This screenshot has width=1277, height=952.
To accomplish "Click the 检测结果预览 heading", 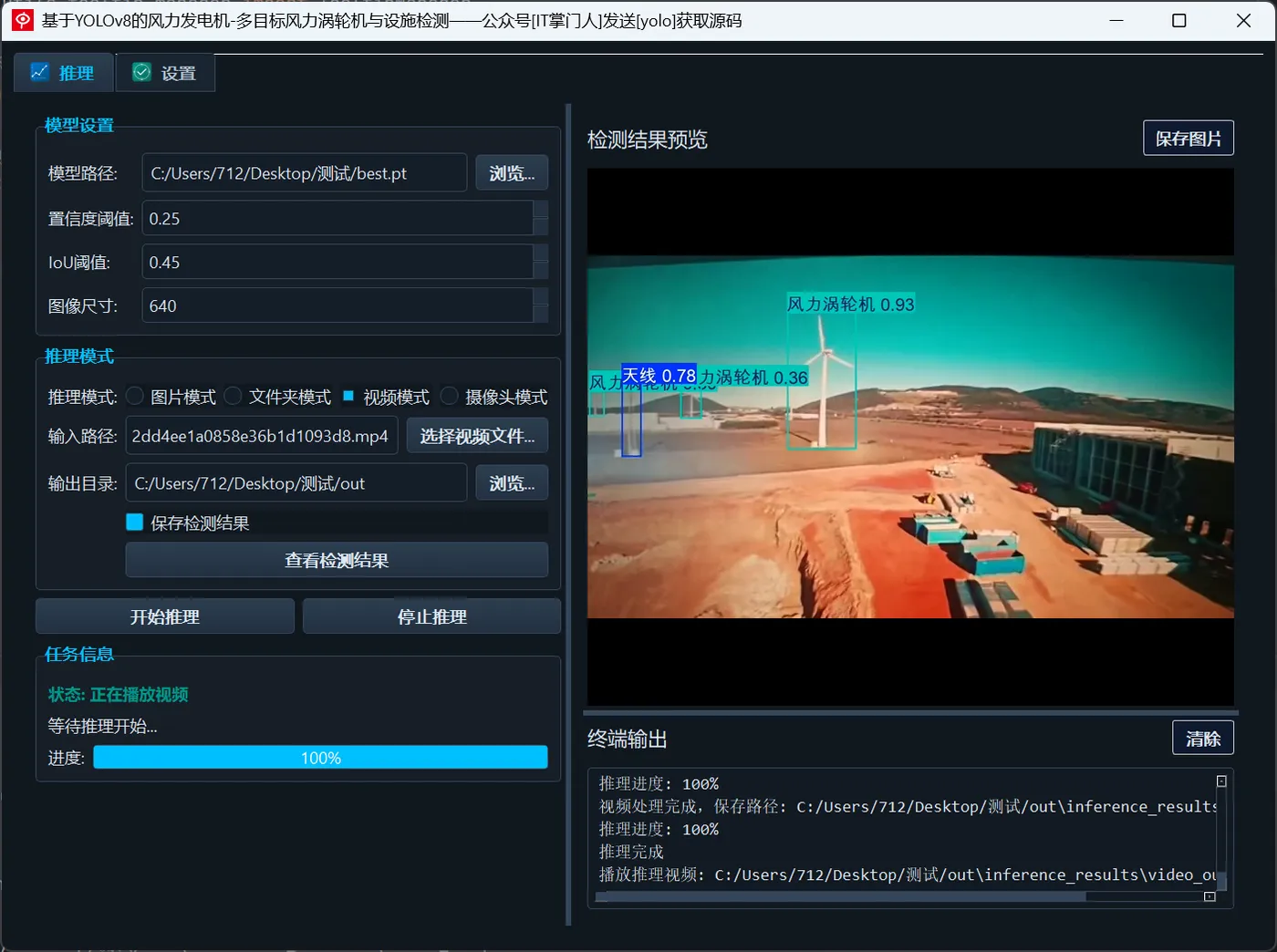I will (648, 140).
